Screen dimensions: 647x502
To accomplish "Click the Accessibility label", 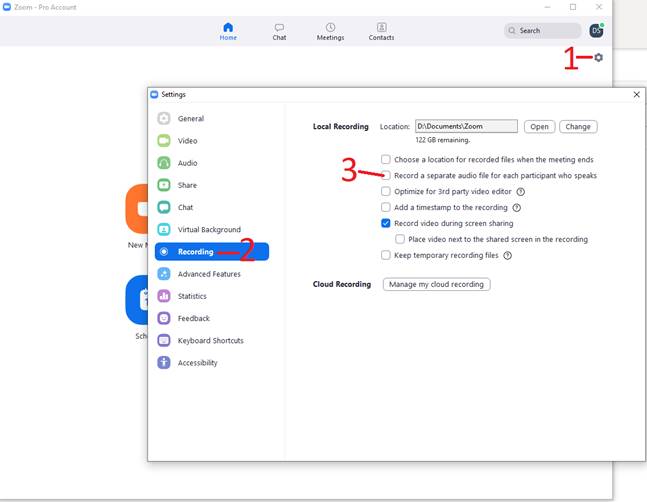I will pos(197,363).
